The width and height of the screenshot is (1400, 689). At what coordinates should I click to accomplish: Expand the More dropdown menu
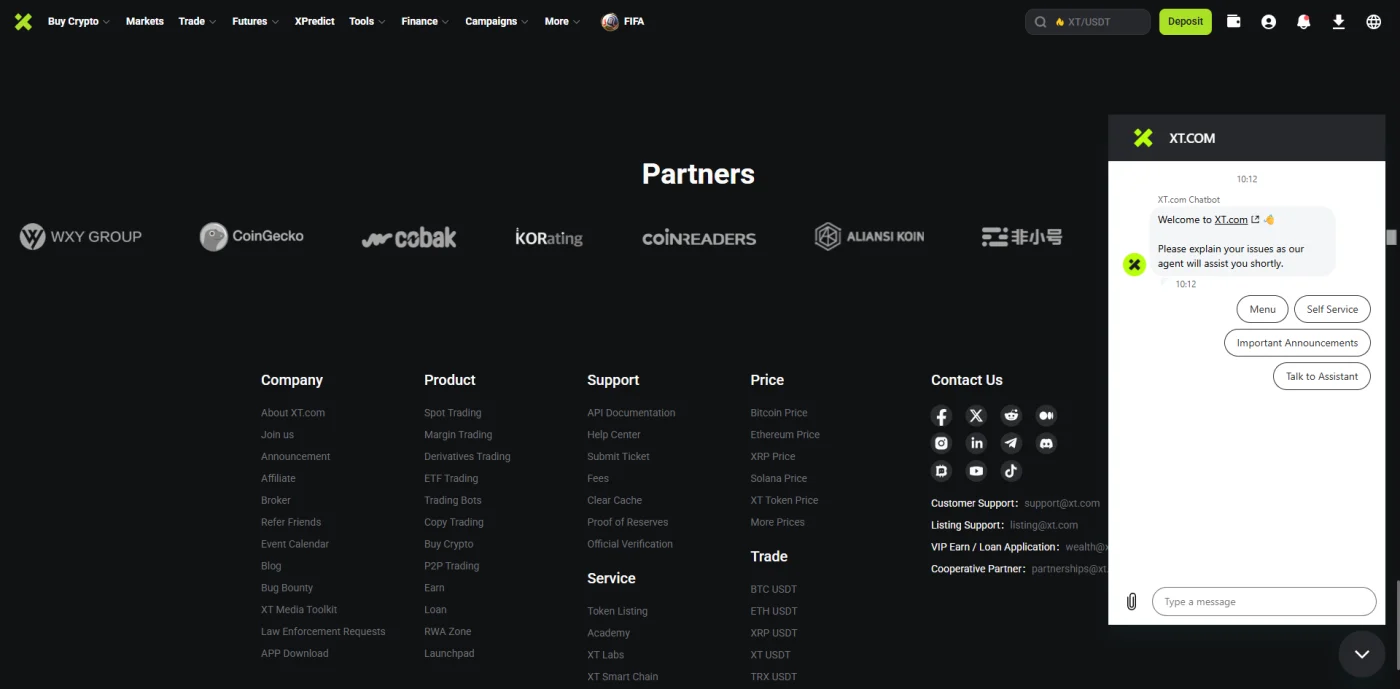click(562, 21)
